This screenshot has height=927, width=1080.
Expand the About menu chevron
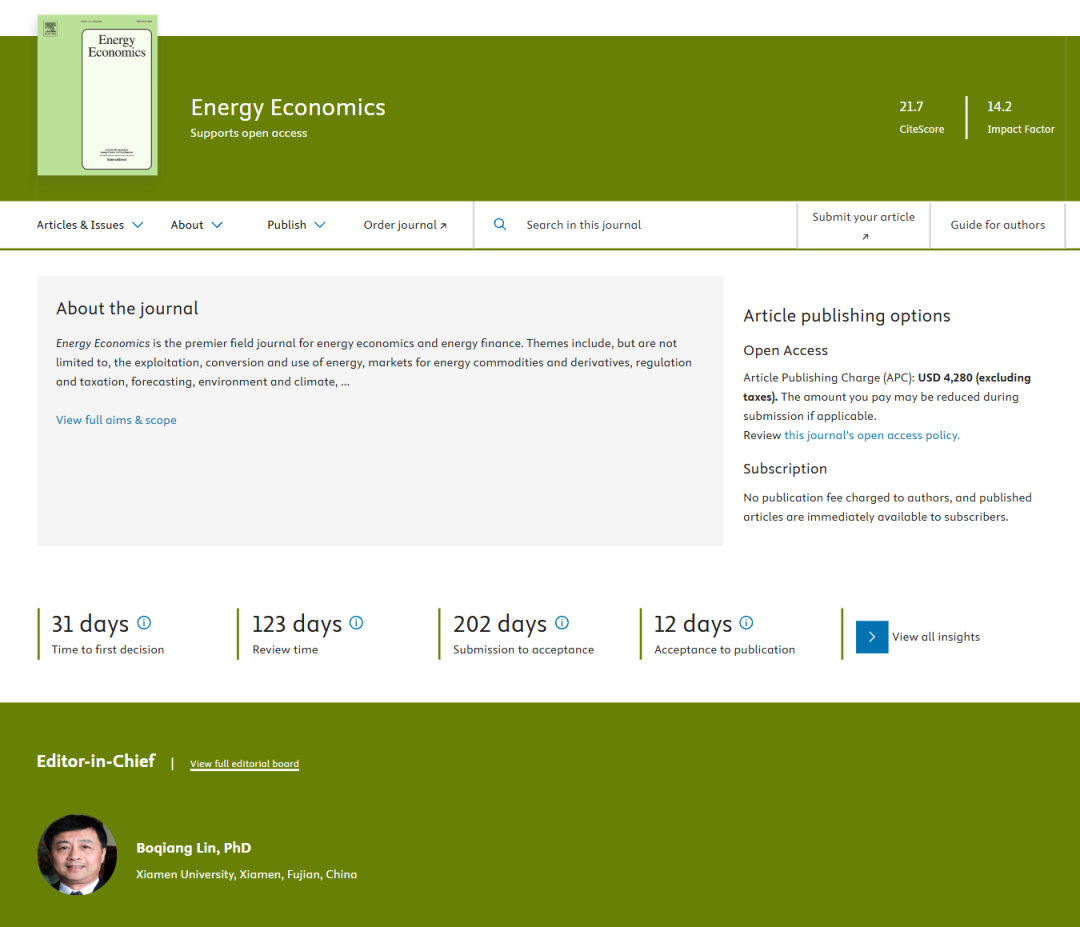(217, 225)
